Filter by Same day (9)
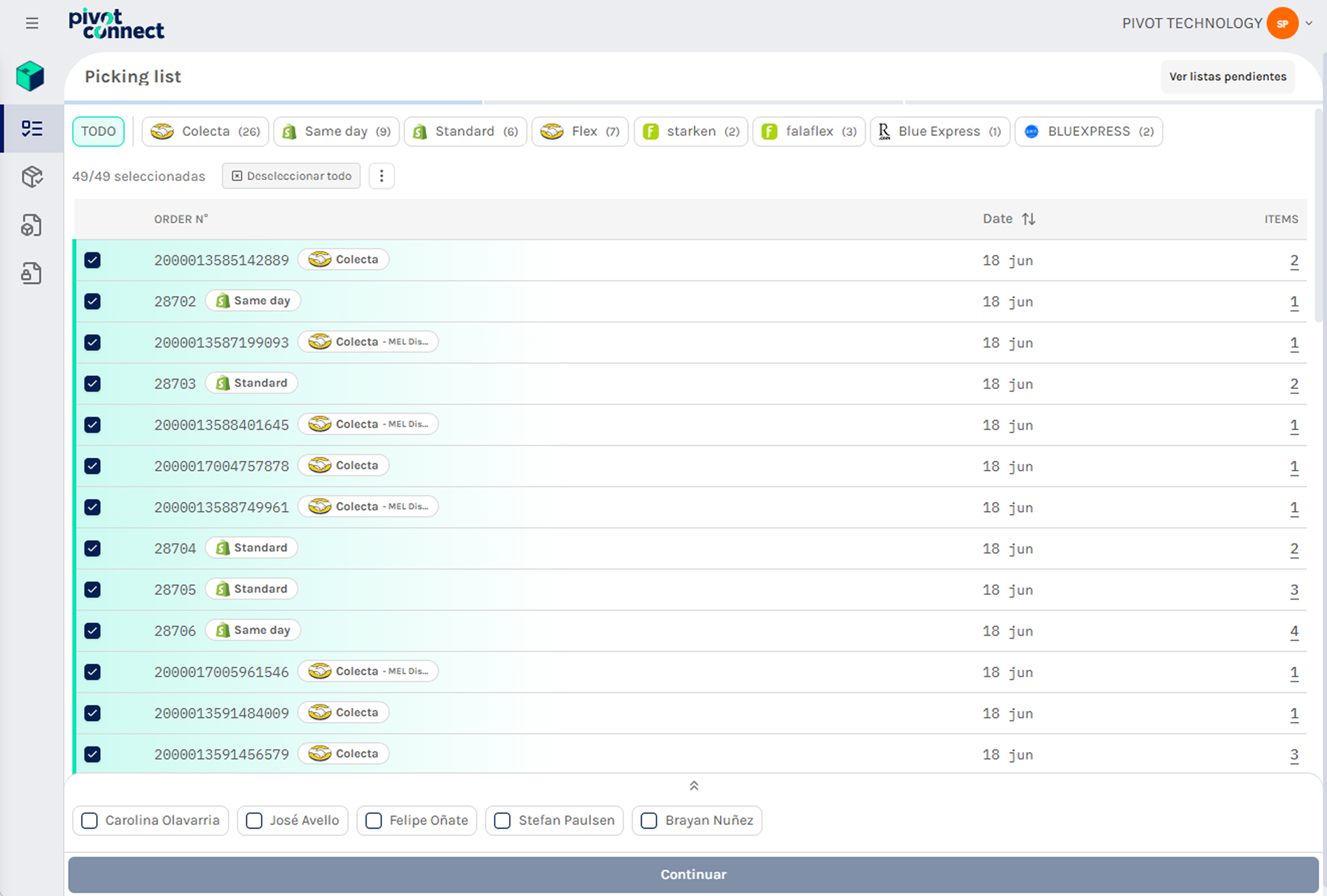The height and width of the screenshot is (896, 1327). 337,132
